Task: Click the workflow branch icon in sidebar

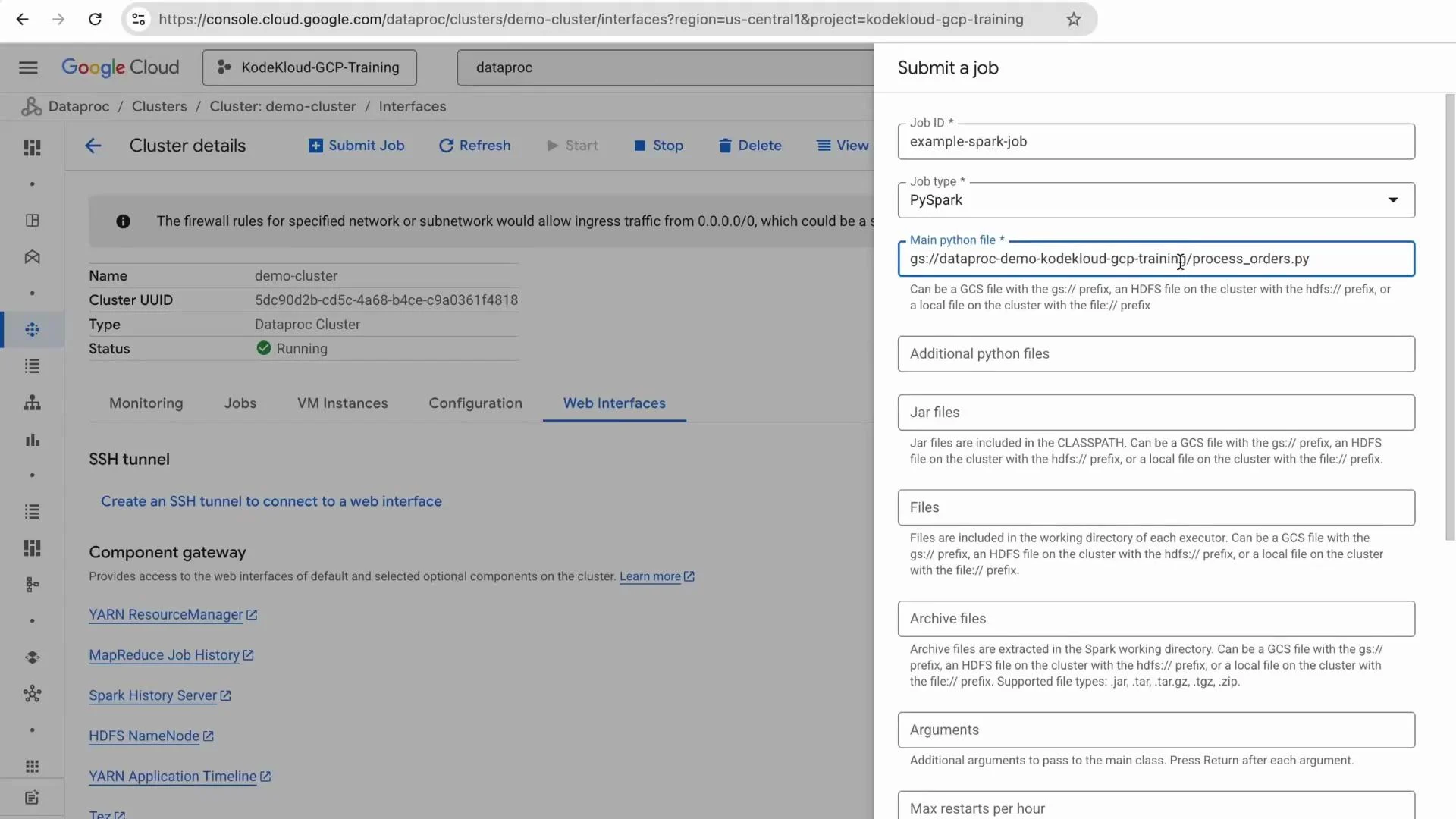Action: click(x=32, y=585)
